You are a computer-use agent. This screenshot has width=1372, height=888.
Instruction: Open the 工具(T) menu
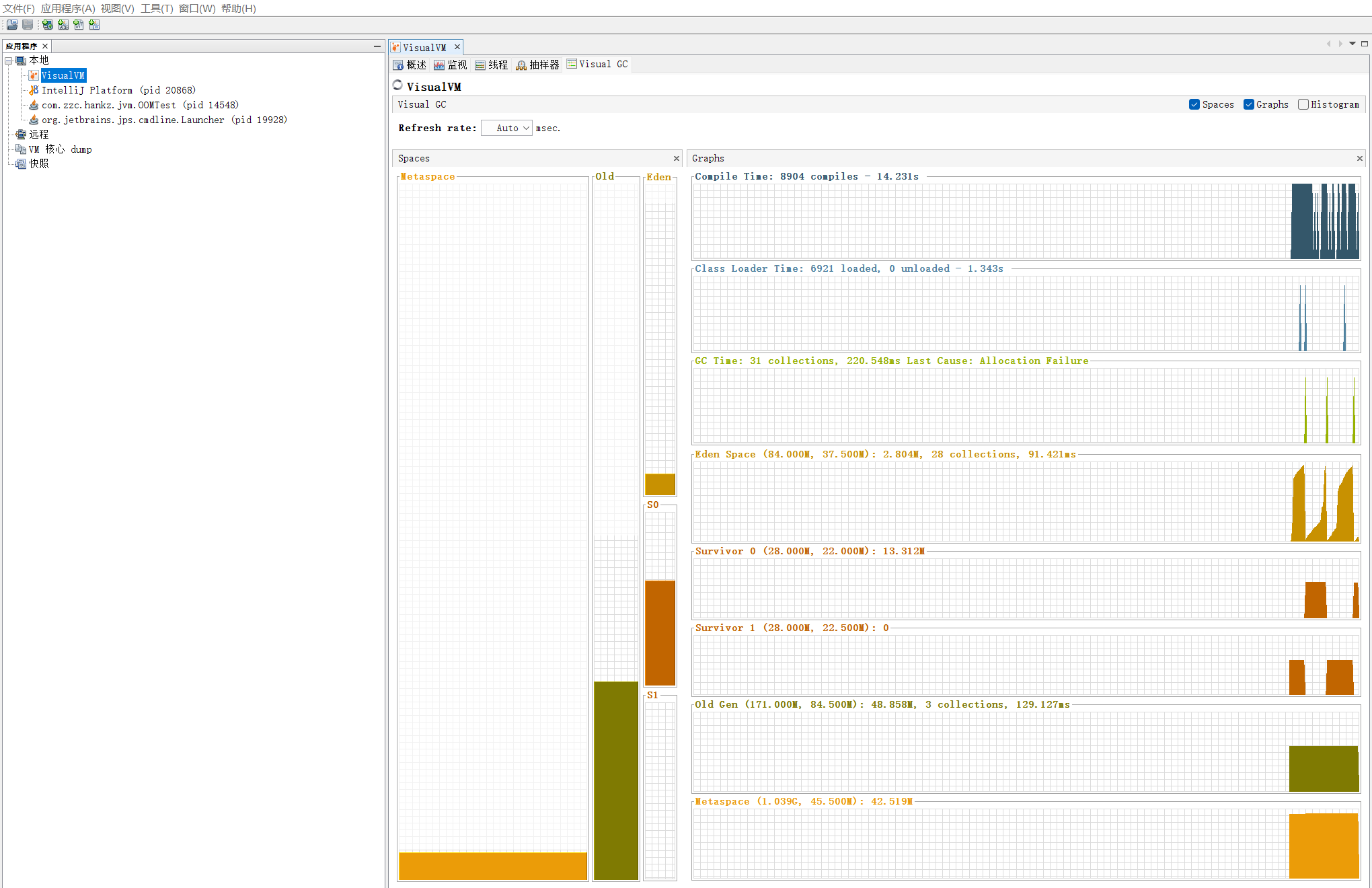click(x=157, y=9)
